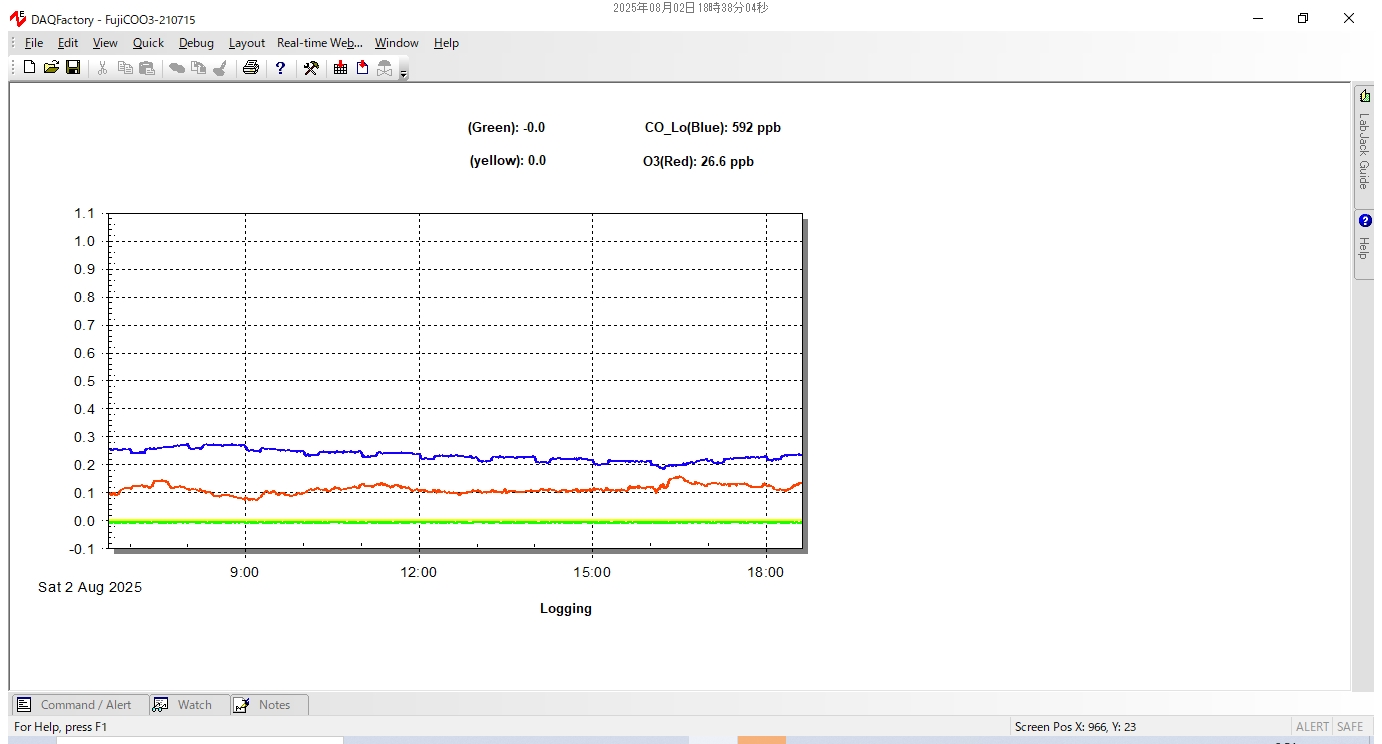This screenshot has height=744, width=1382.
Task: Click the grayed paintbrush toolbar icon
Action: coord(220,67)
